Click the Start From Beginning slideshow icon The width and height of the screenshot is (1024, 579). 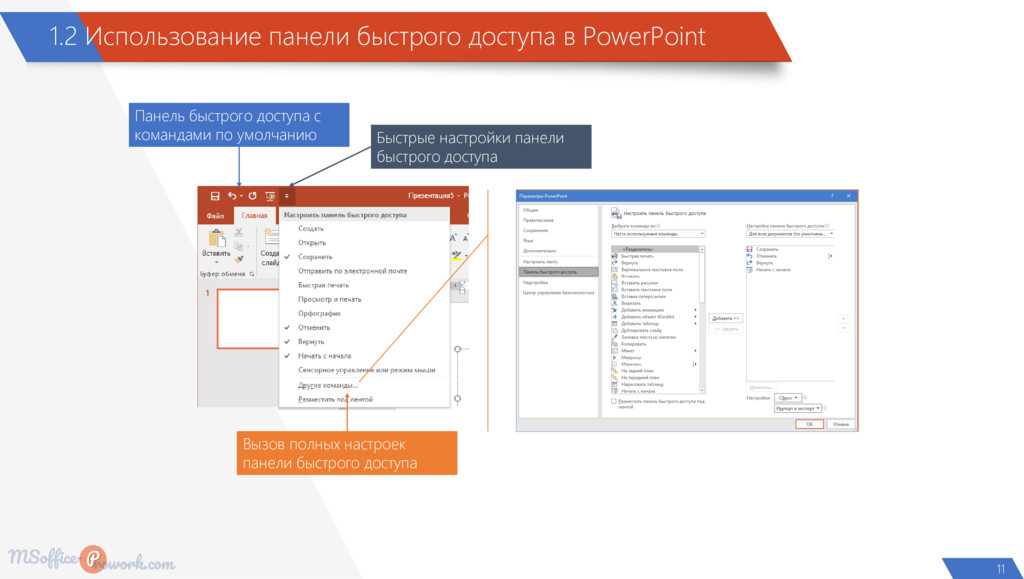[270, 196]
